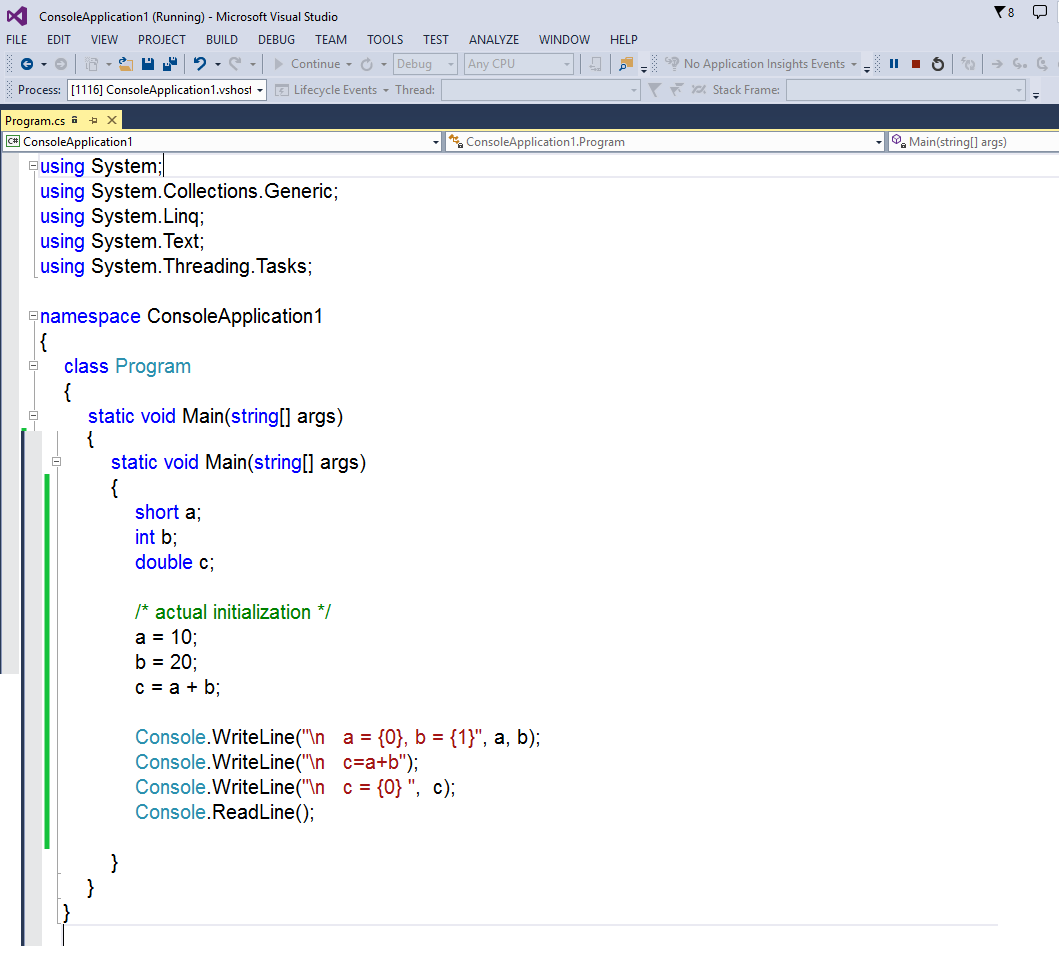The image size is (1059, 967).
Task: Click the Open File icon
Action: click(124, 64)
